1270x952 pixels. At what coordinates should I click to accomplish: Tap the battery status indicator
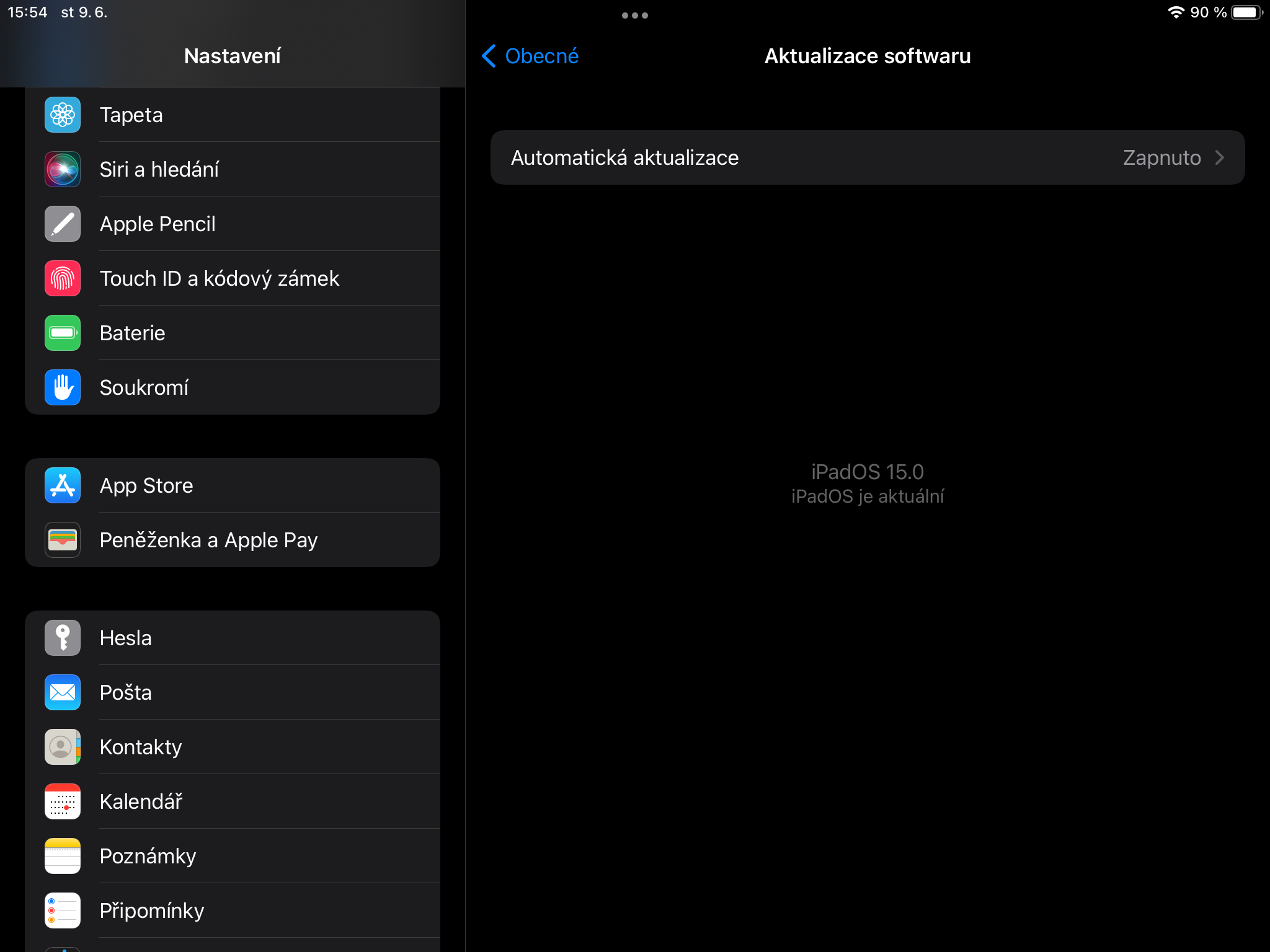click(x=1246, y=12)
